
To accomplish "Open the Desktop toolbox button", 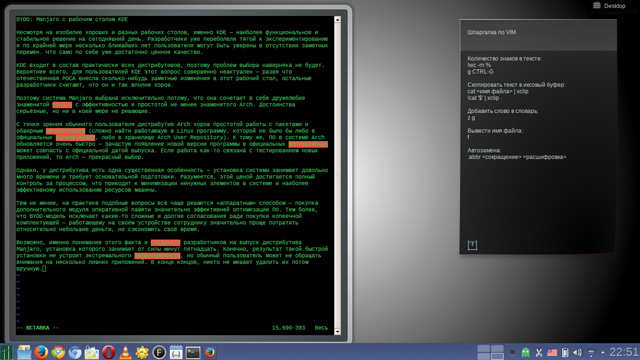I will [x=609, y=6].
